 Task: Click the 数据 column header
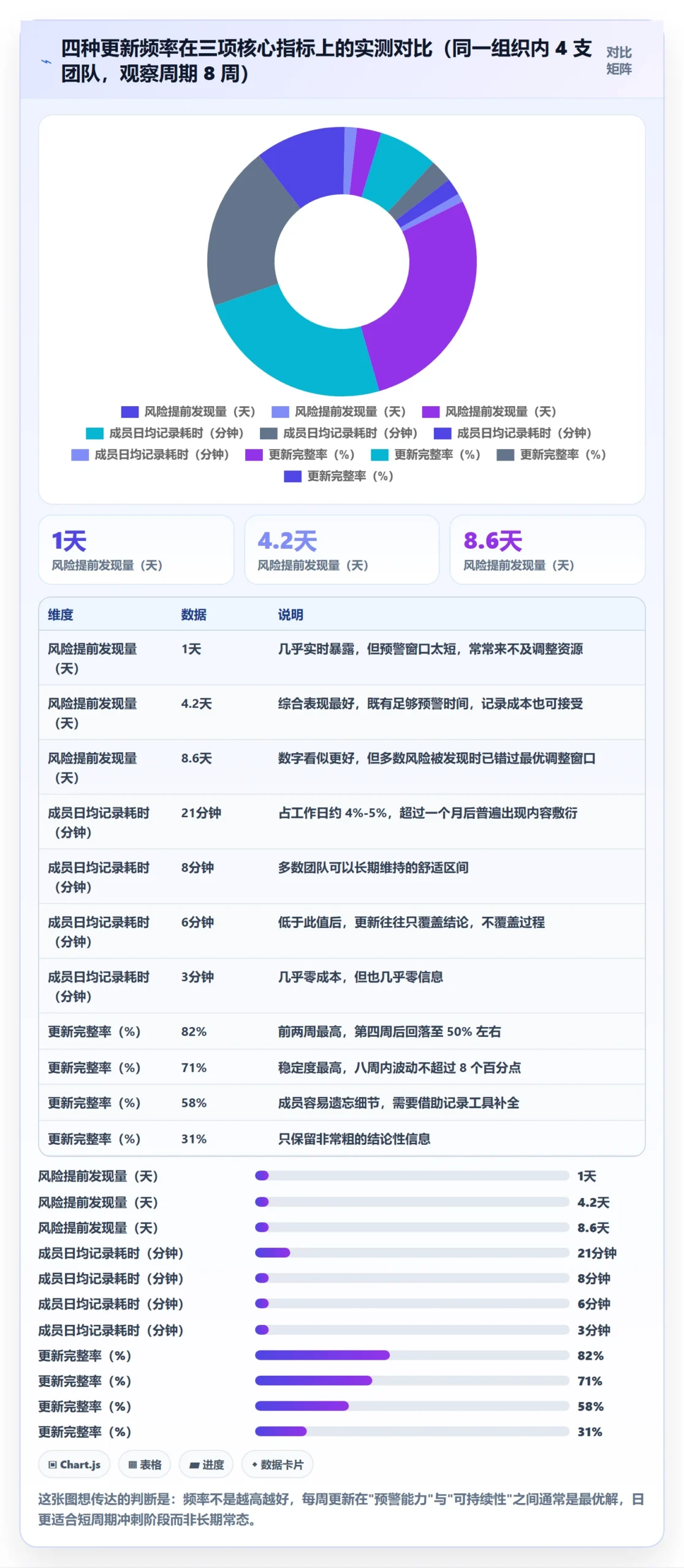pos(194,614)
